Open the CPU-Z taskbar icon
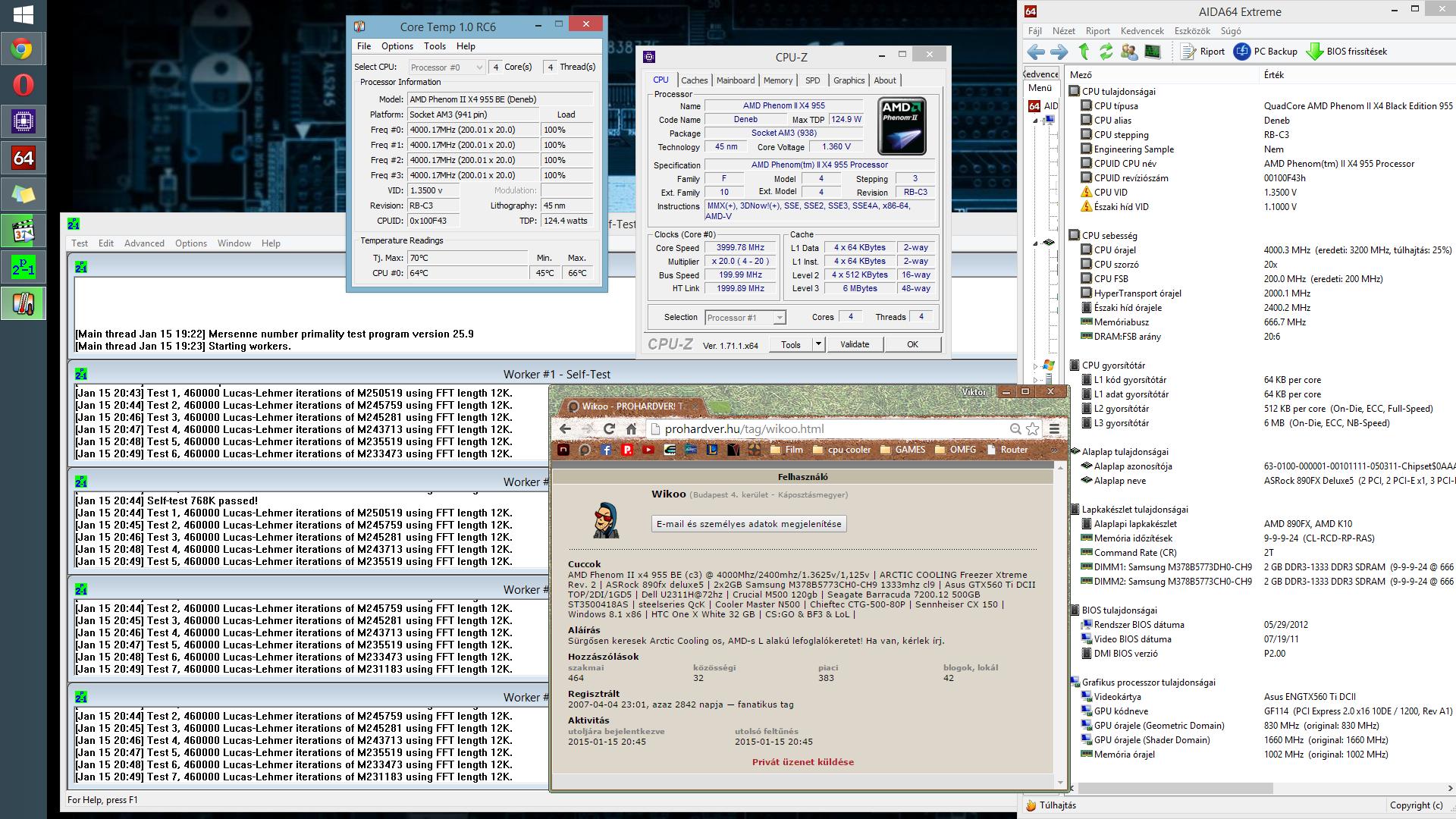This screenshot has width=1456, height=819. [23, 121]
